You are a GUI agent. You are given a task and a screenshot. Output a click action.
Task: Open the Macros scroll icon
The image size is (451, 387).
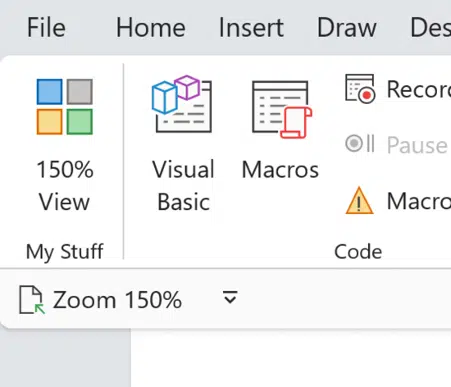[x=282, y=109]
